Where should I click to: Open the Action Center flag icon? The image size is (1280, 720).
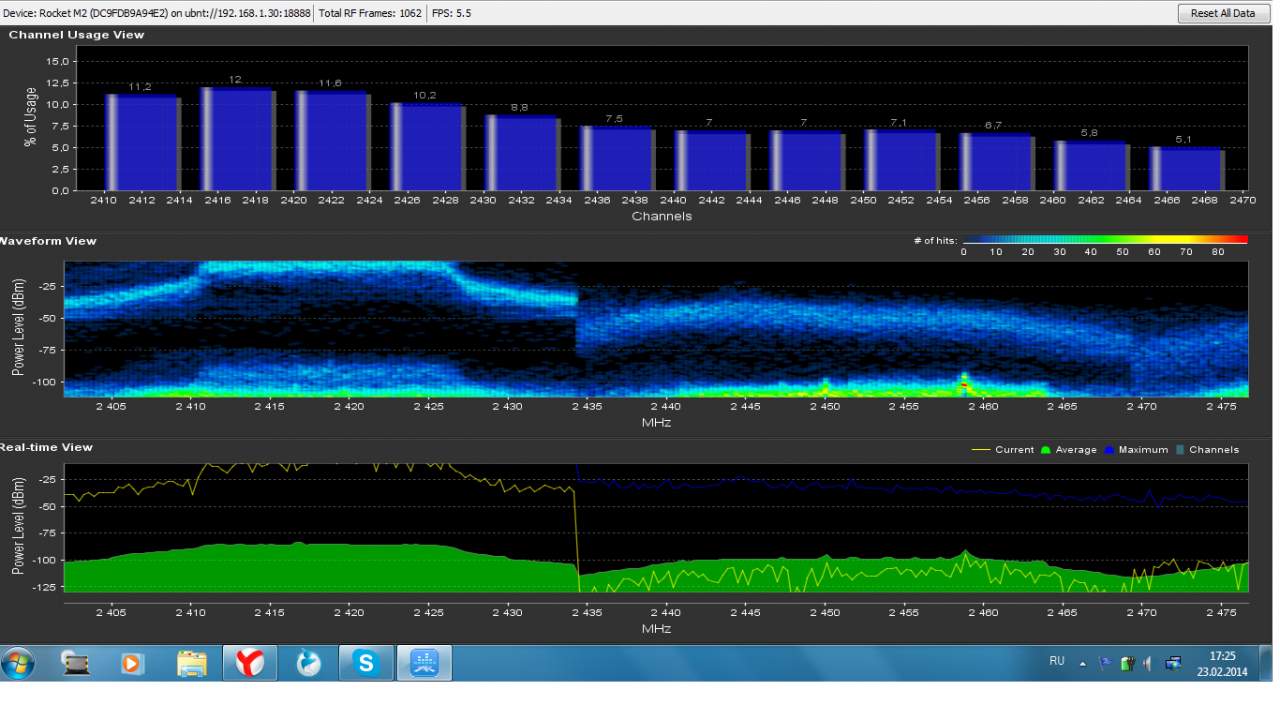1106,662
